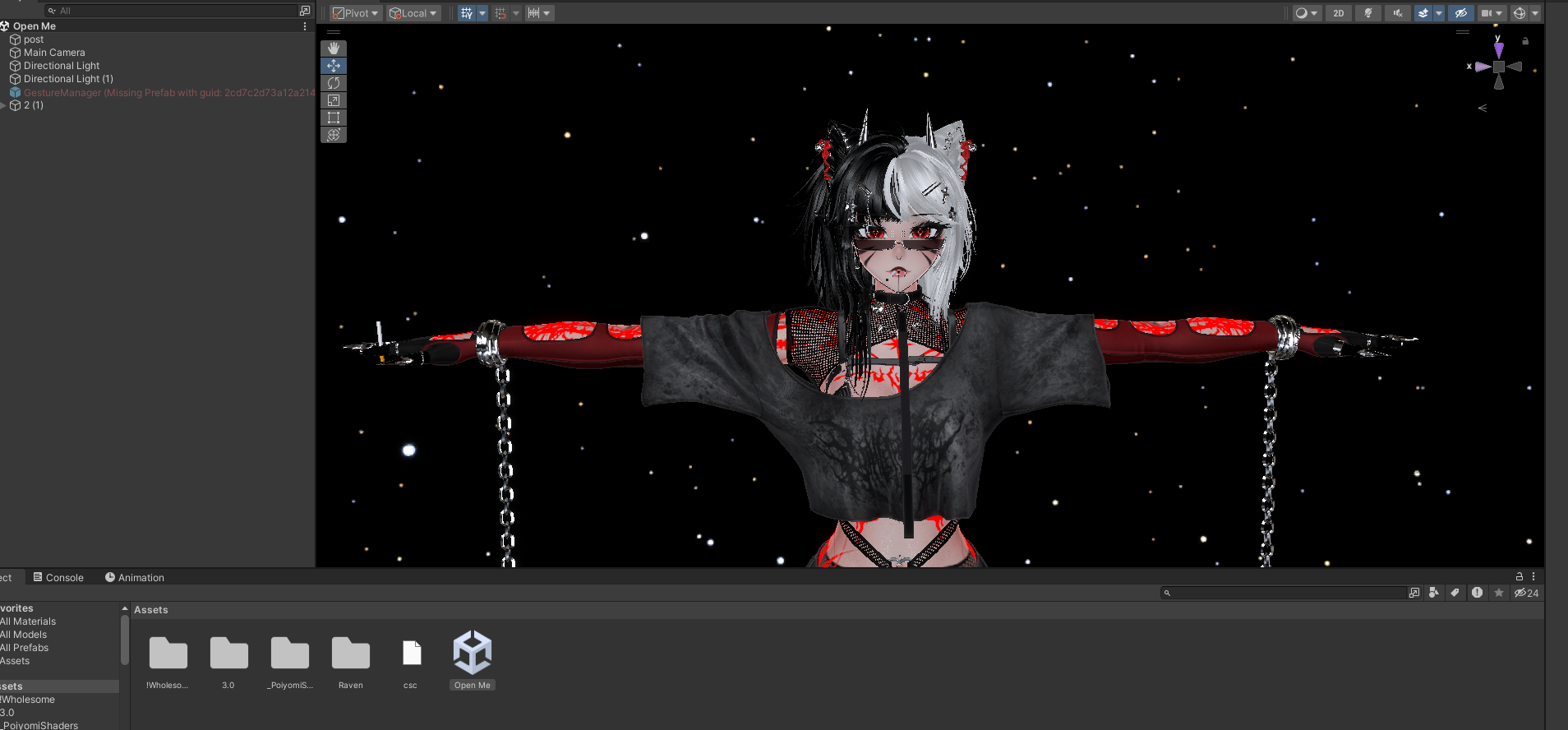Select the Rotate tool

coord(334,83)
